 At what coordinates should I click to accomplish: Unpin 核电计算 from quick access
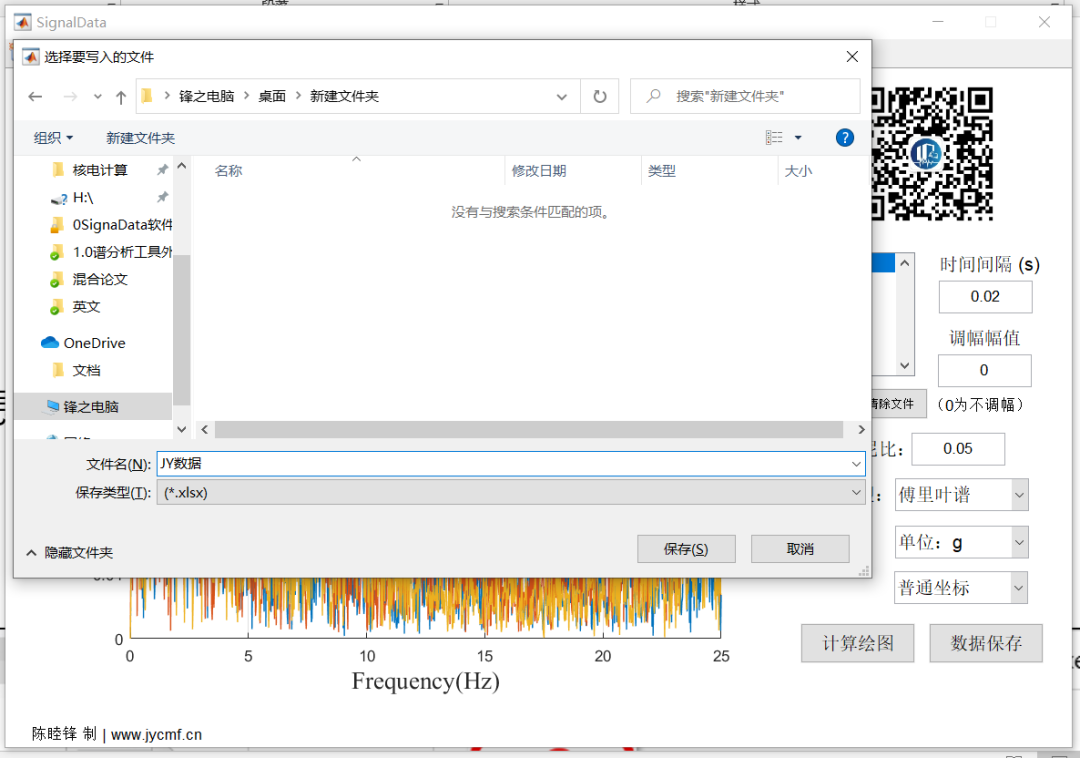click(162, 169)
